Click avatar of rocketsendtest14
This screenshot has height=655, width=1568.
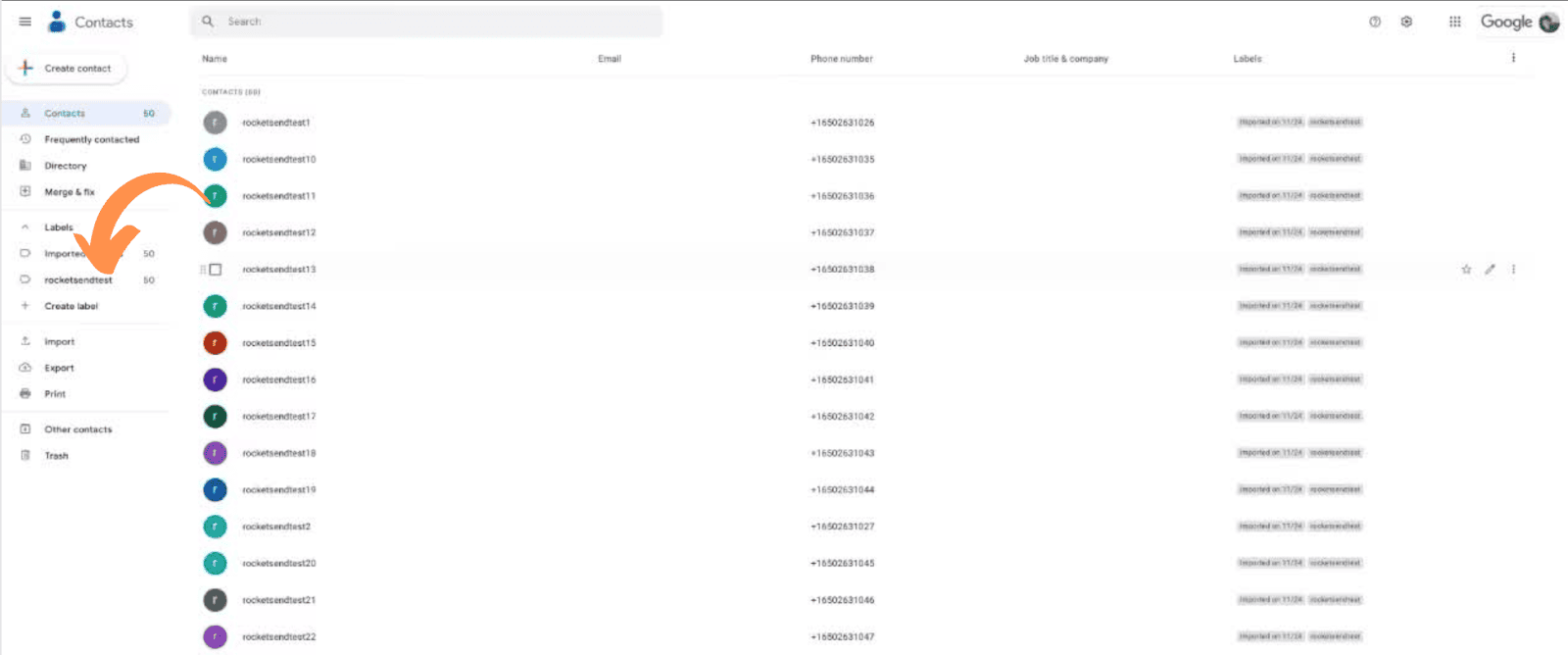215,306
